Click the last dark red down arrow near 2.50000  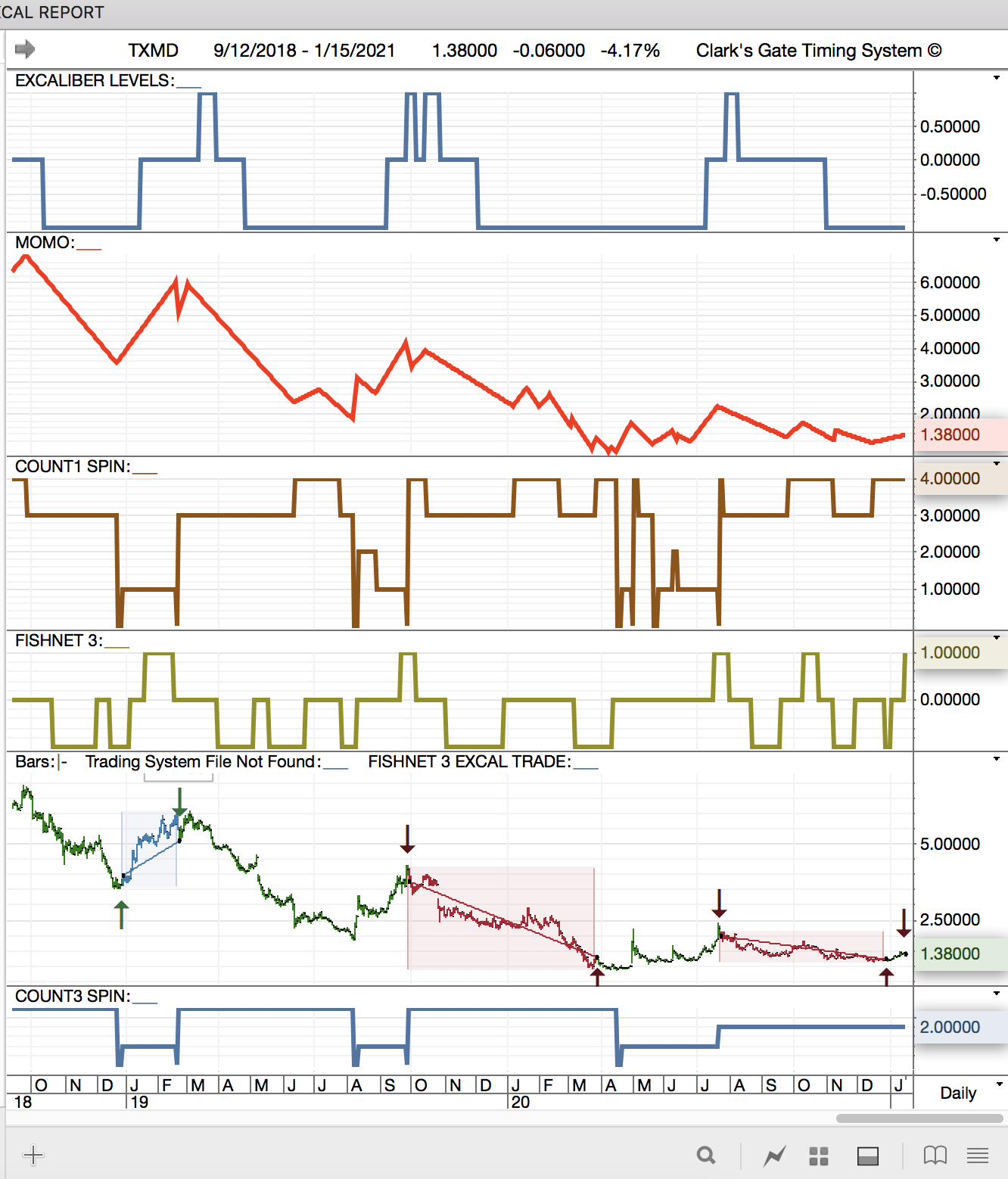click(904, 923)
